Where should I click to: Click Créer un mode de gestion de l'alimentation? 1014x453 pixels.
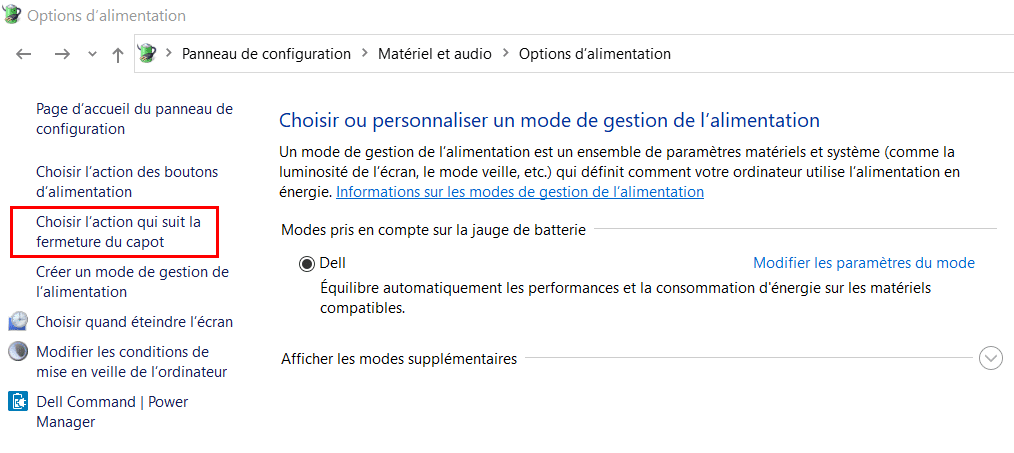(x=132, y=281)
